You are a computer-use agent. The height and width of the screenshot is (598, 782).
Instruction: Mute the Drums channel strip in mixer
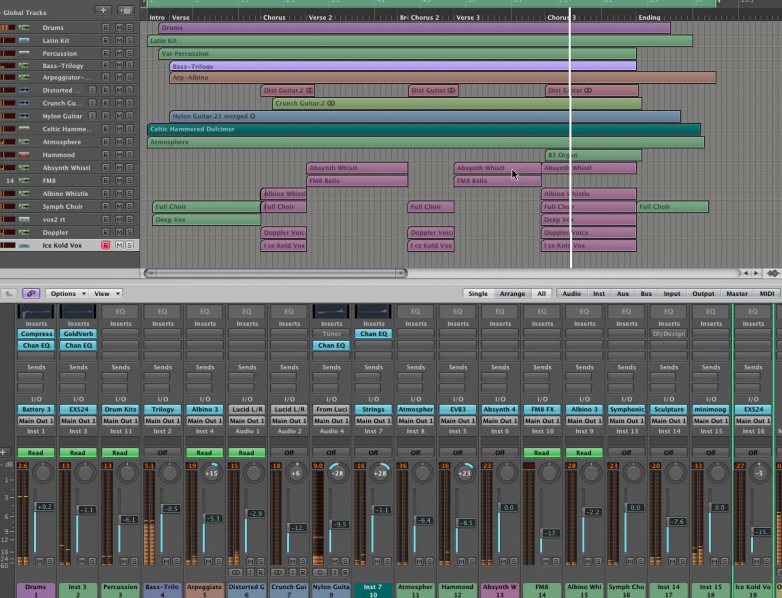tap(39, 562)
